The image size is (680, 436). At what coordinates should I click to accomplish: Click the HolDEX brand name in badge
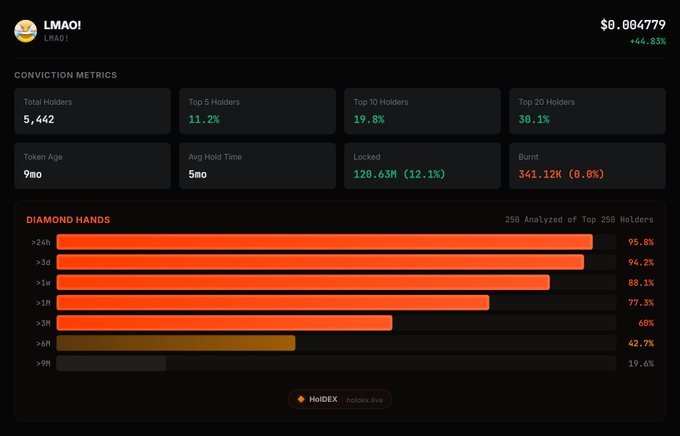[323, 399]
